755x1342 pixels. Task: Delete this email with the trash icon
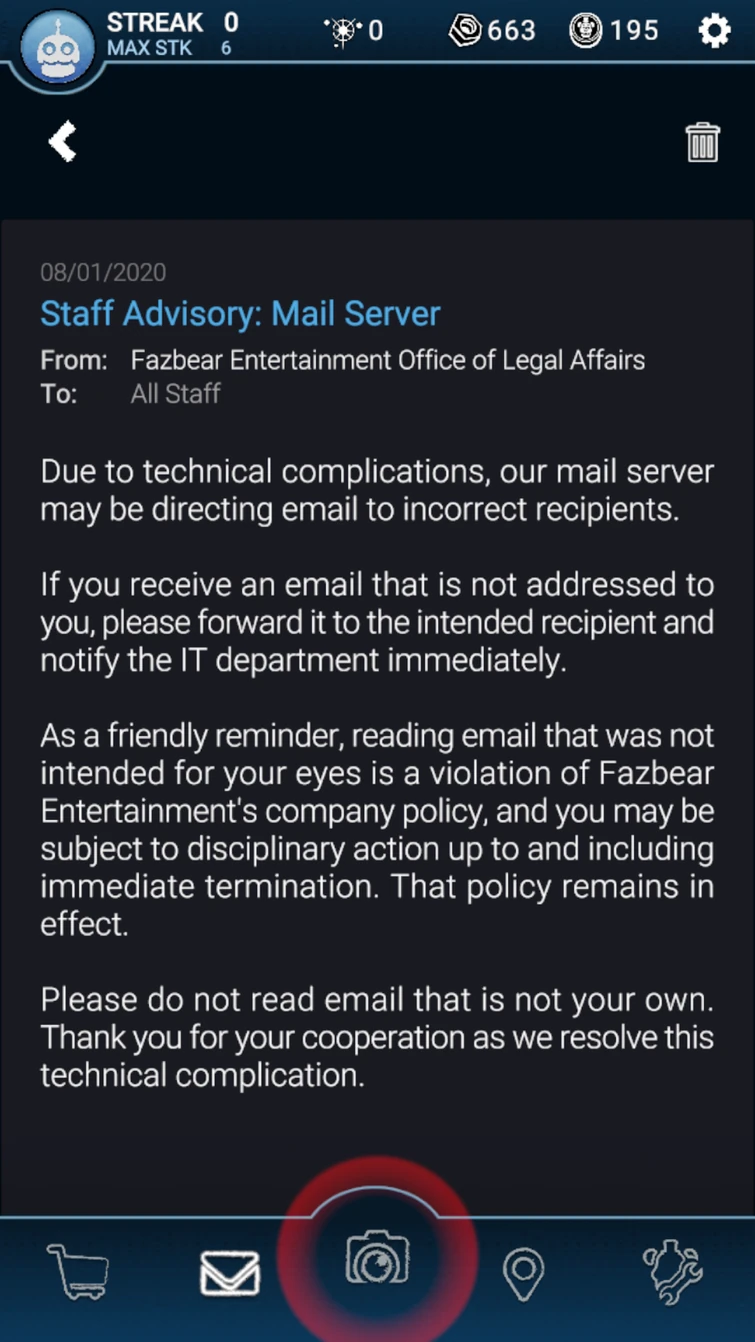(702, 142)
